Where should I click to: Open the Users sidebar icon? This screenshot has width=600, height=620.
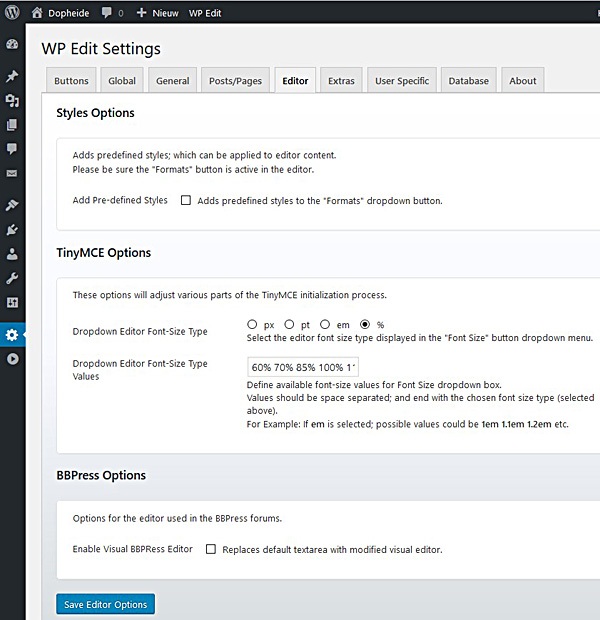[x=12, y=254]
